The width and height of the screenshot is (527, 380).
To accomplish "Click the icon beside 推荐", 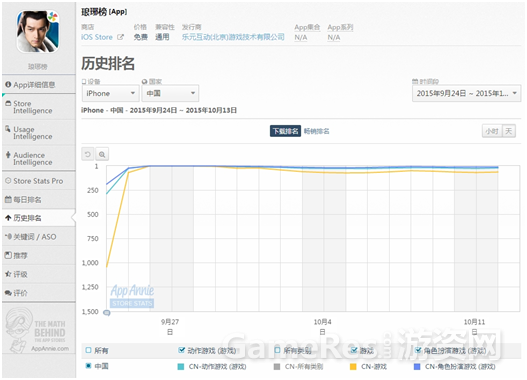I will point(8,255).
